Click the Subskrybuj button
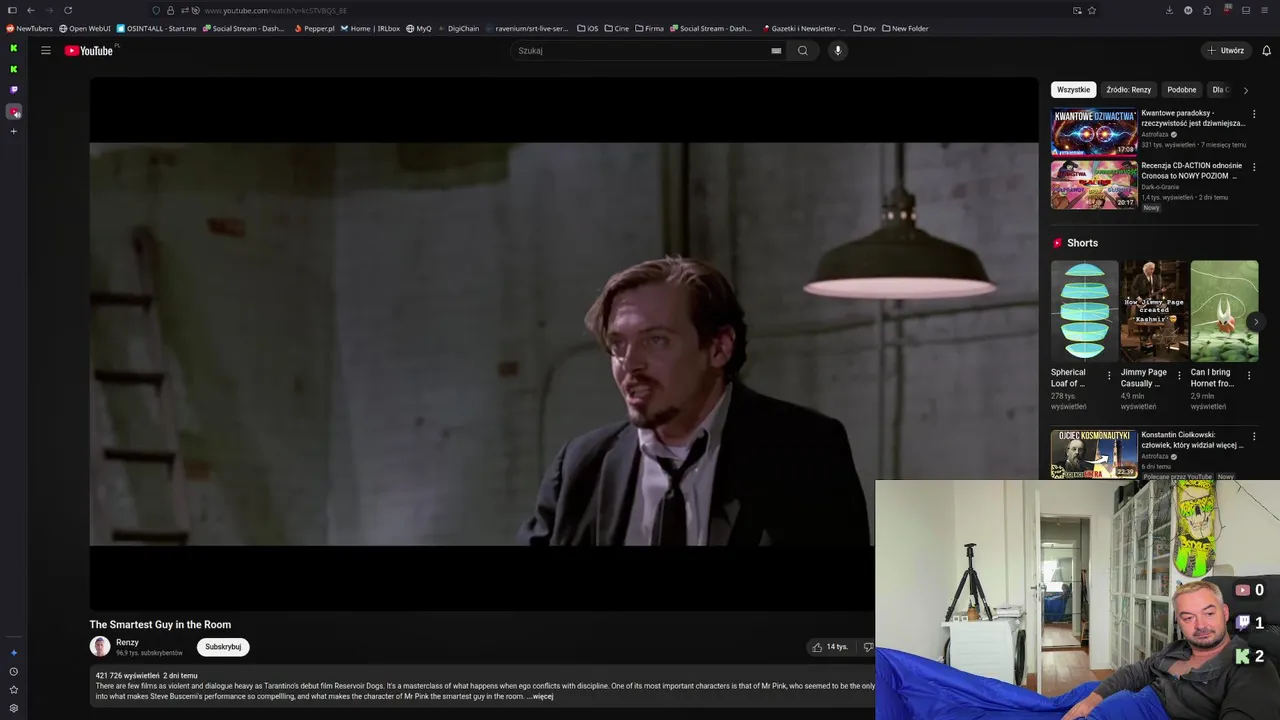Screen dimensions: 1280x720 (223, 647)
